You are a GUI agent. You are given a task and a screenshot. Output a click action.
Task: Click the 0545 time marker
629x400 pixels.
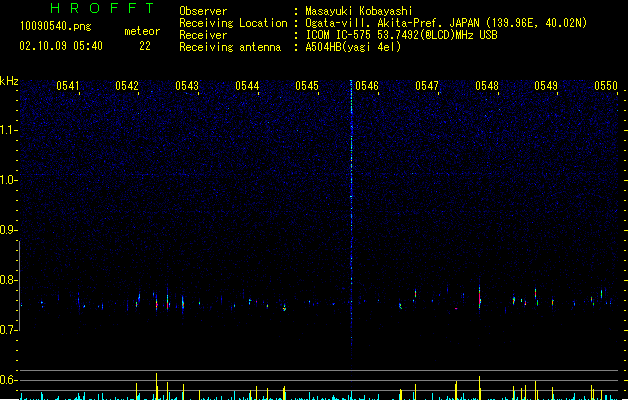point(307,86)
